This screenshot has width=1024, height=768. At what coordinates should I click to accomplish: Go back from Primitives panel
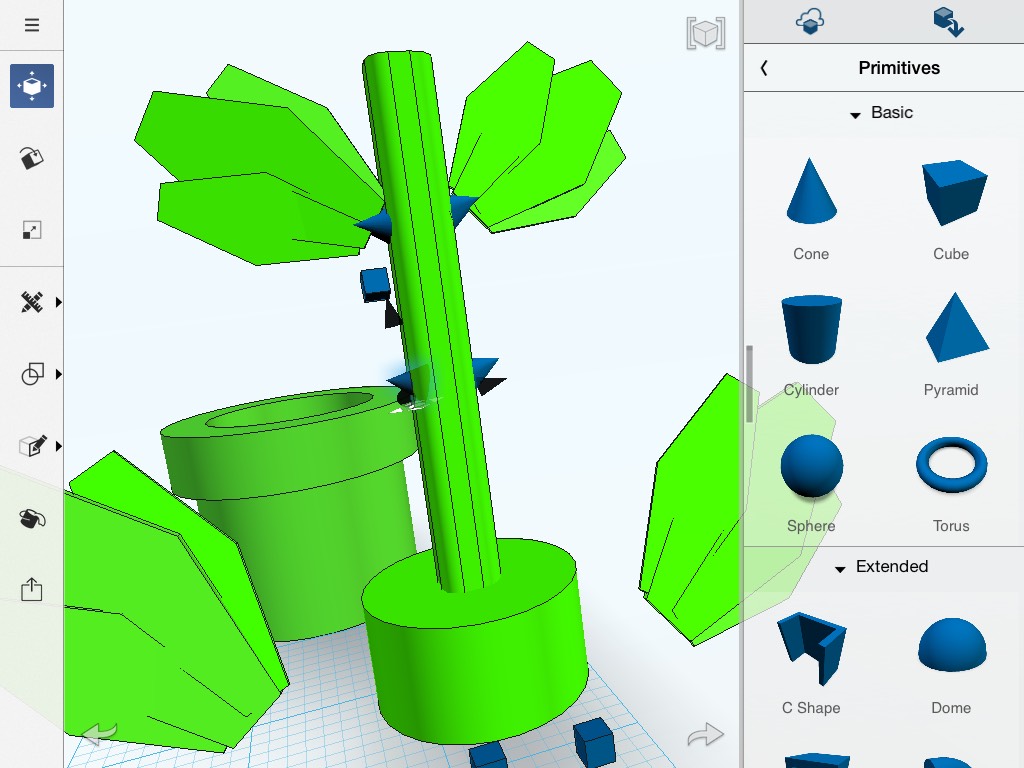(764, 68)
